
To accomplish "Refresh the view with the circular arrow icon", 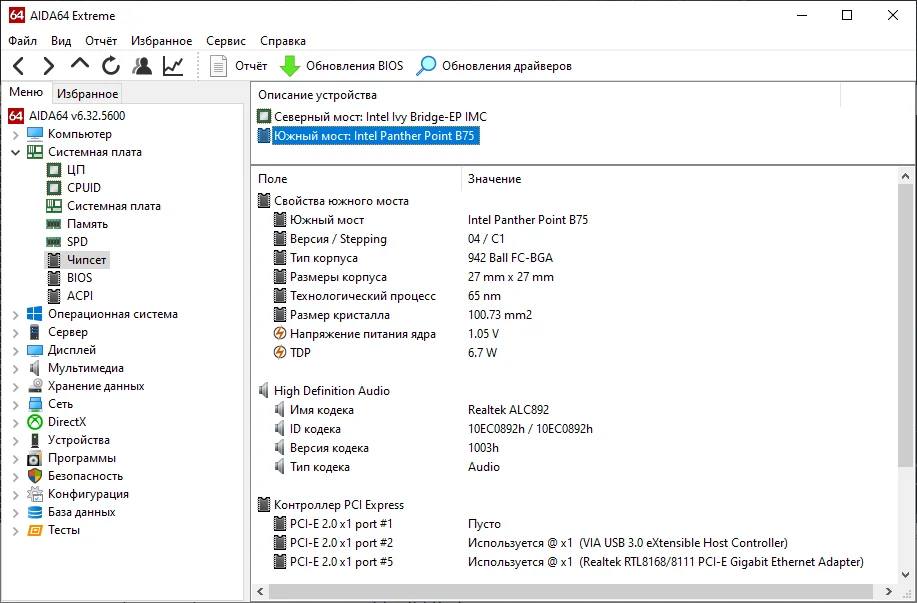I will 111,66.
